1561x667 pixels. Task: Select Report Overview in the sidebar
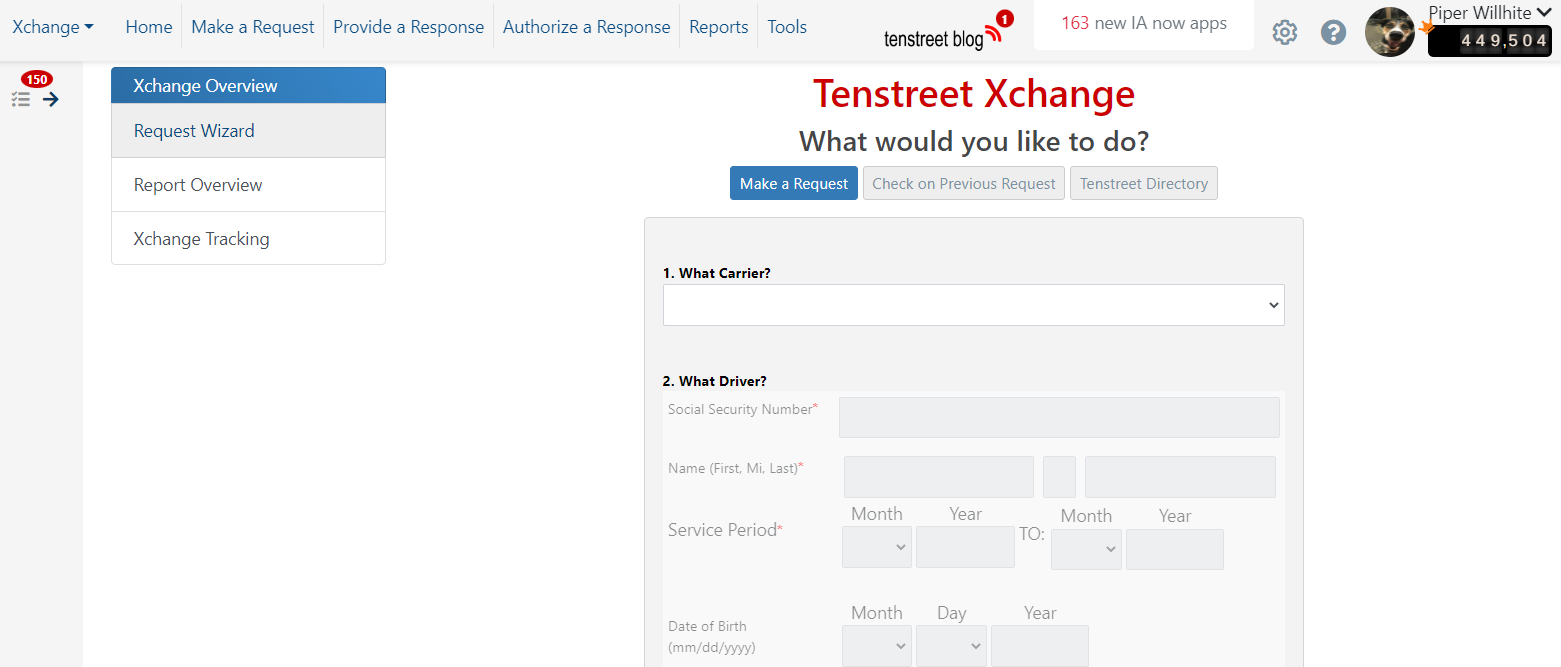pos(248,185)
